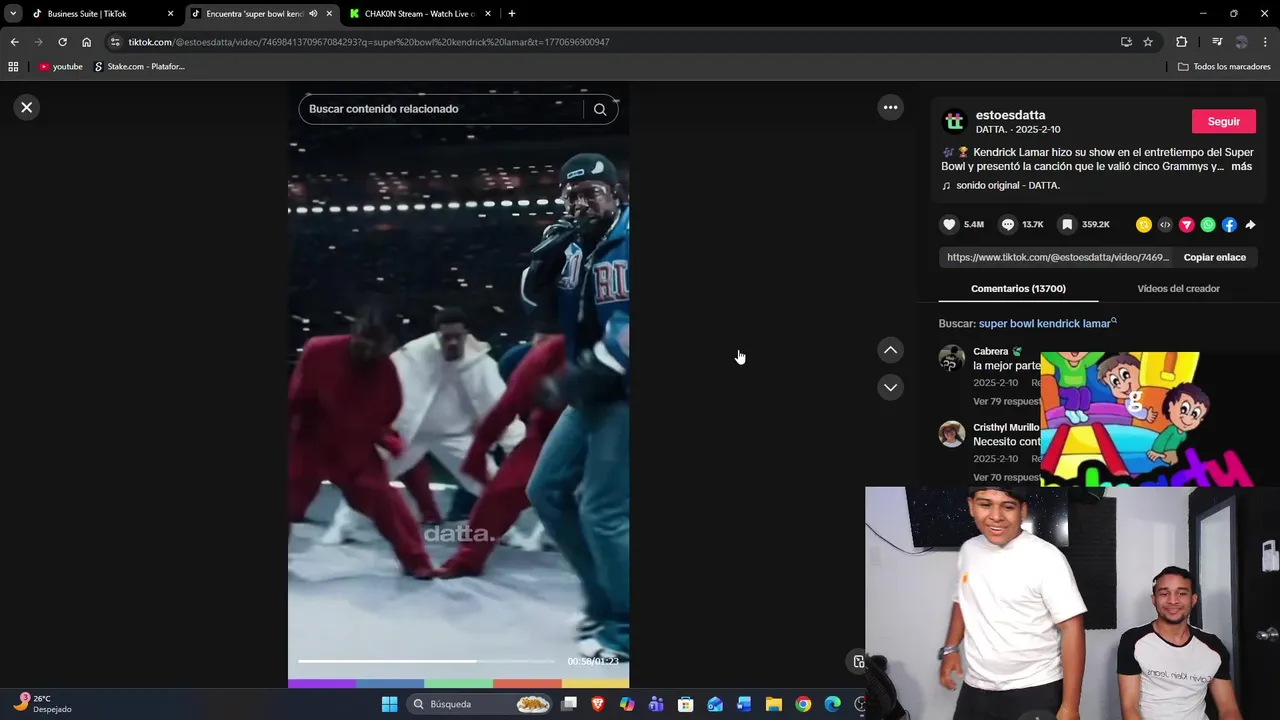Switch to the 'Comentarios (13700)' tab
Viewport: 1280px width, 720px height.
coord(1018,289)
